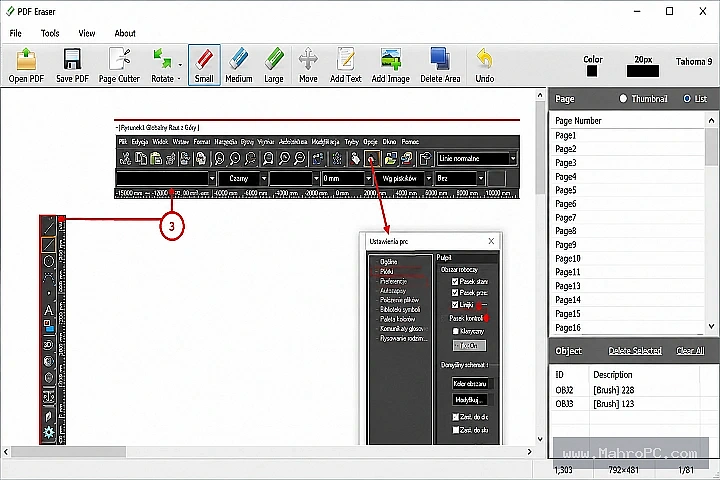The height and width of the screenshot is (480, 720).
Task: Open the Color picker swatch
Action: tap(592, 71)
